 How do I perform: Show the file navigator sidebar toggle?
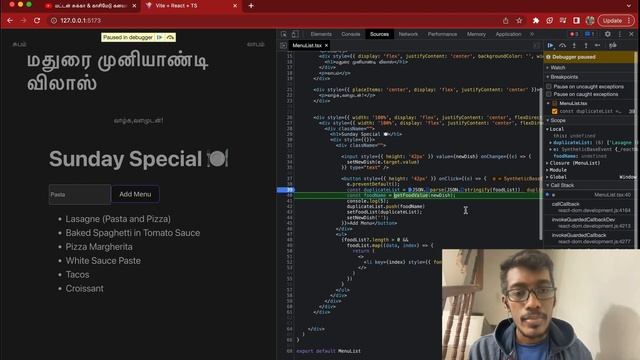point(283,45)
